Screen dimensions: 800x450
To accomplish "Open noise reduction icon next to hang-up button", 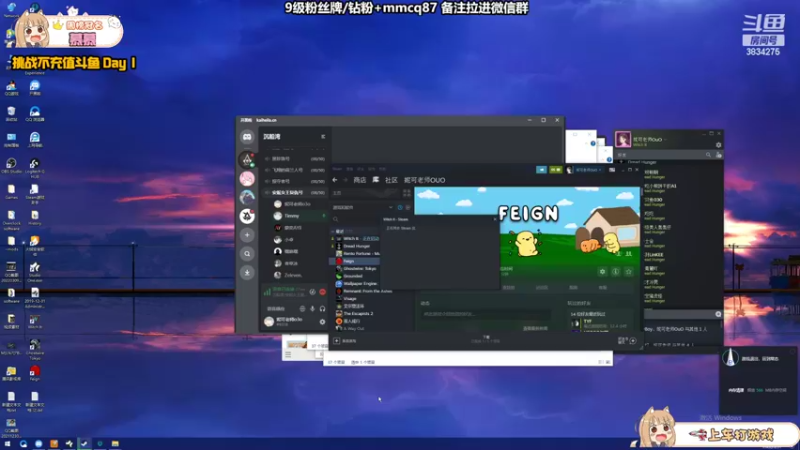I will coord(312,292).
